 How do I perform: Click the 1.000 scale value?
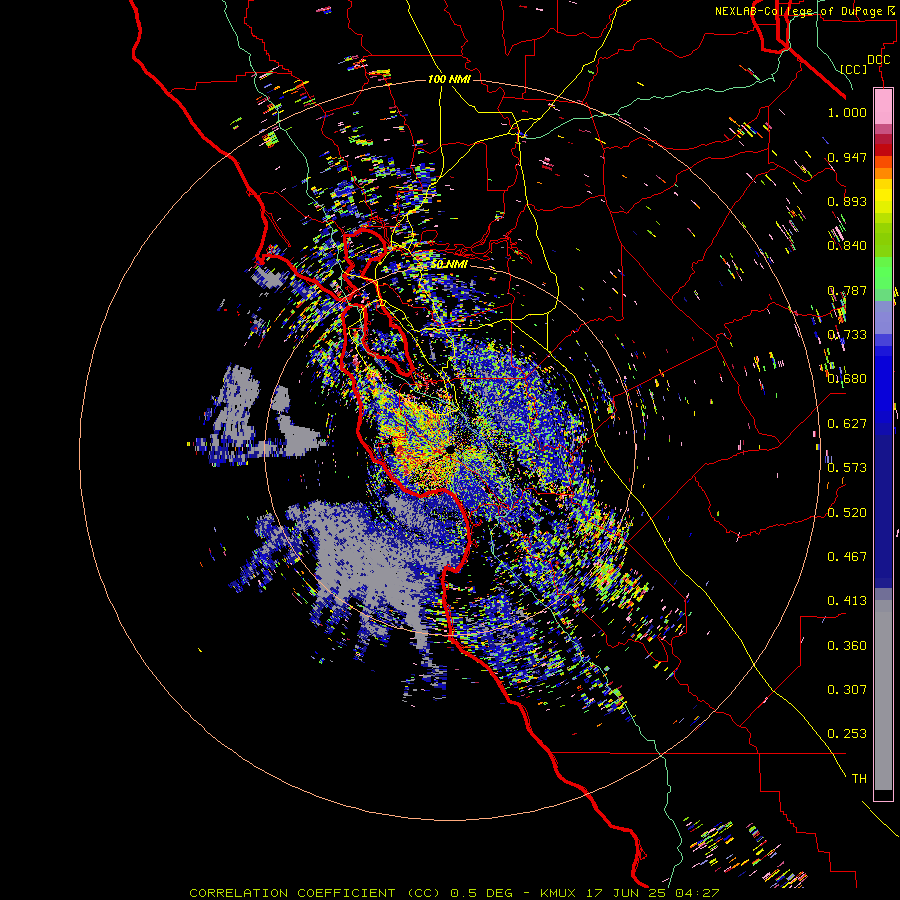coord(847,112)
